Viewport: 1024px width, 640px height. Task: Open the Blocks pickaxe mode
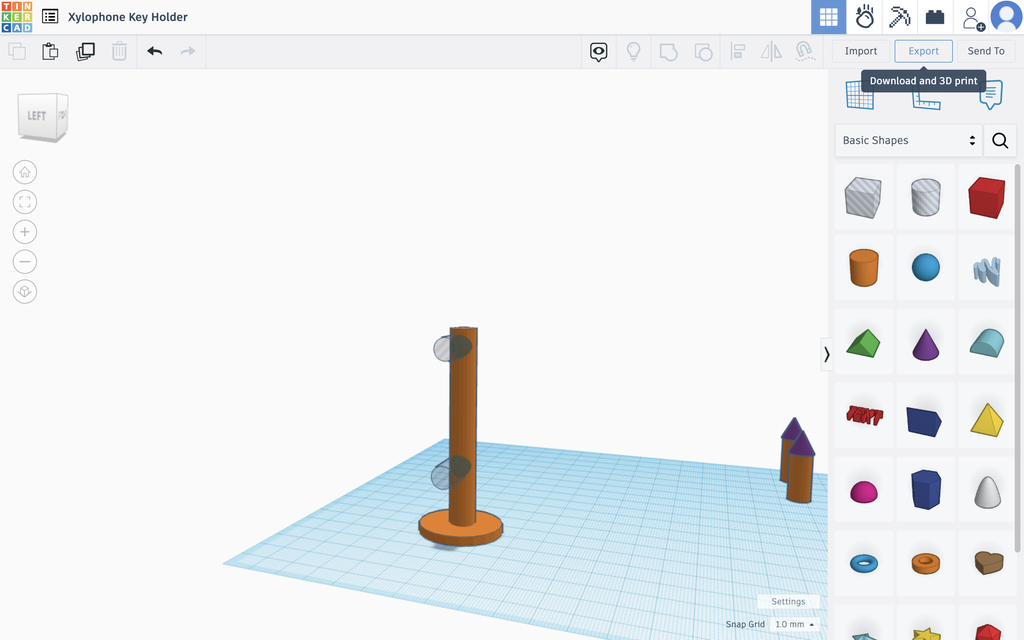[x=900, y=17]
